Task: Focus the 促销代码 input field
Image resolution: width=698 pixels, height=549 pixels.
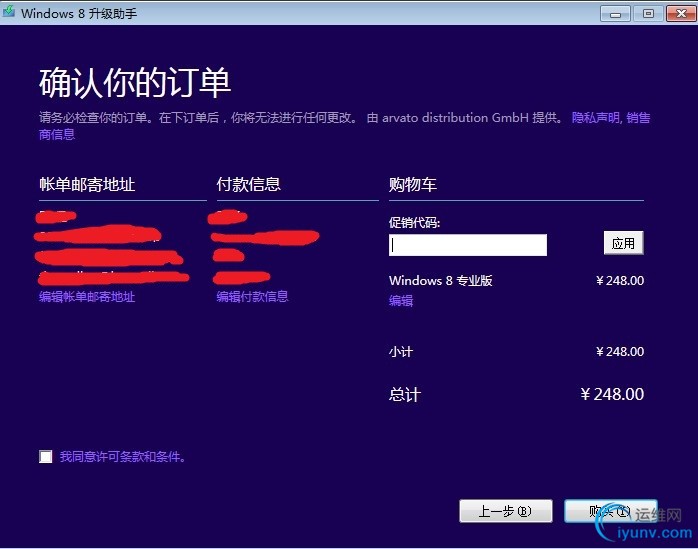Action: tap(467, 245)
